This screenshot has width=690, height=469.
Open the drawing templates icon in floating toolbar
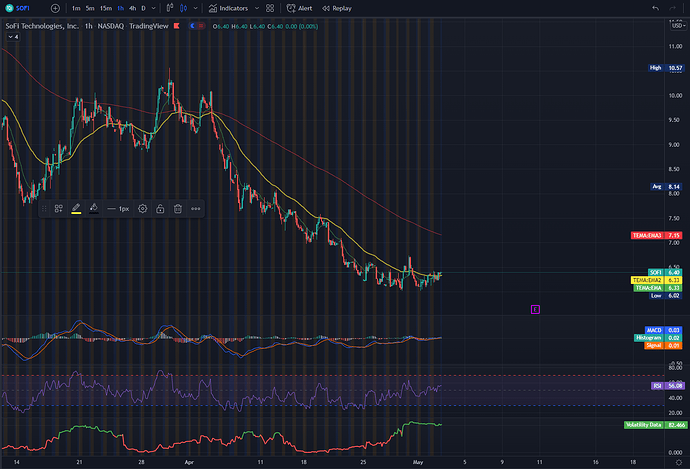point(59,209)
